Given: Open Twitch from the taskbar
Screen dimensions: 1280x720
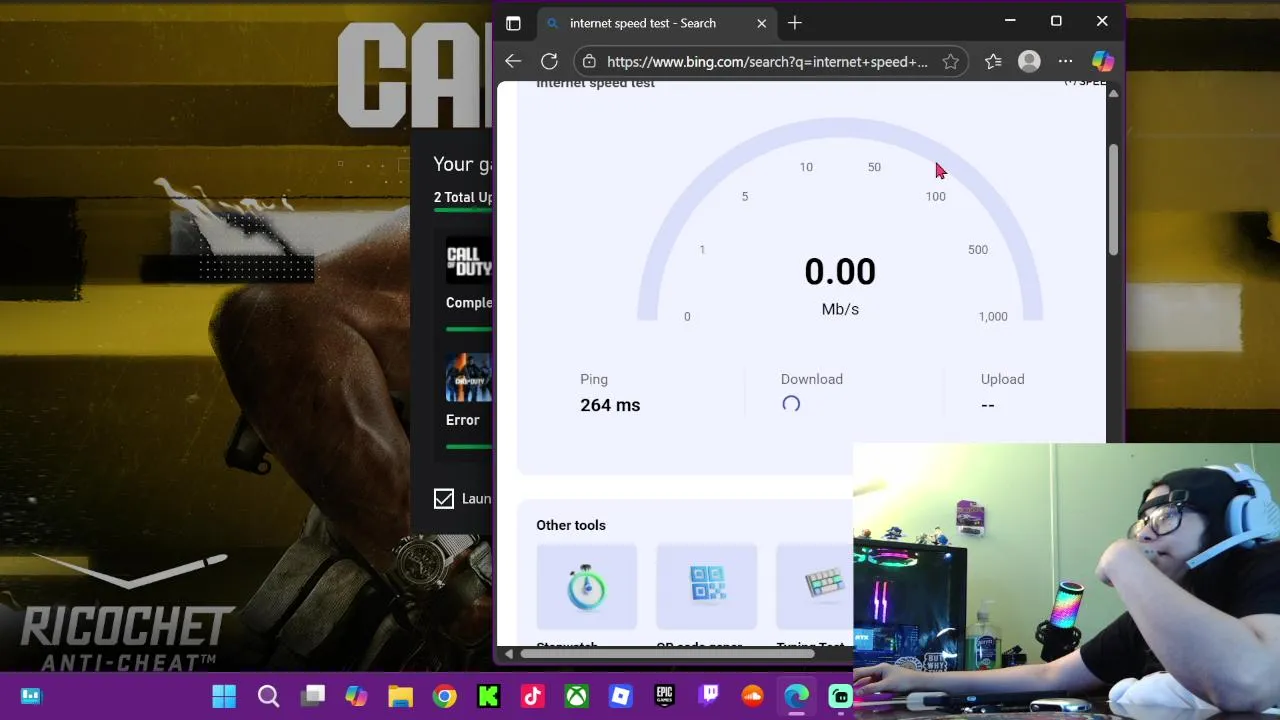Looking at the screenshot, I should pyautogui.click(x=708, y=696).
